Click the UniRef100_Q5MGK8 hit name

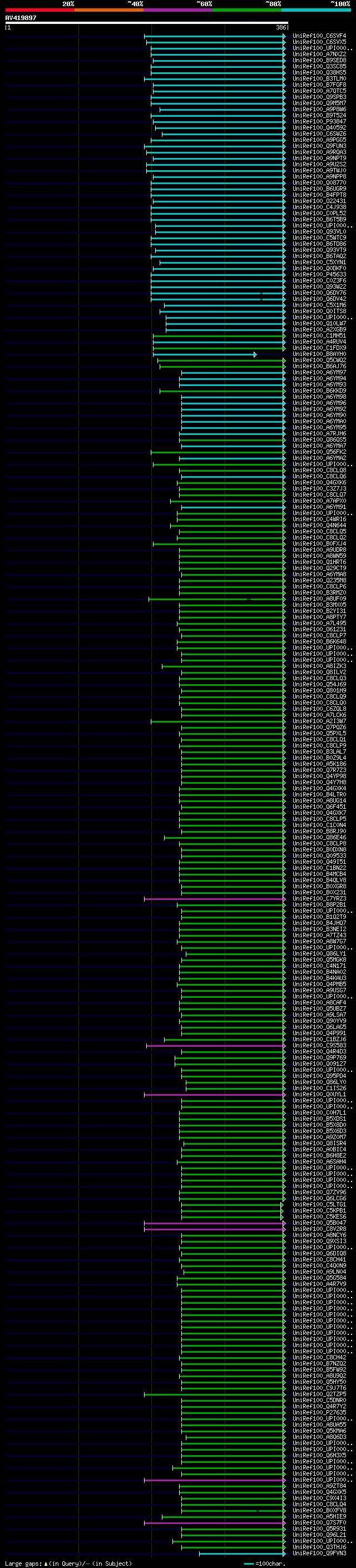pos(319,960)
